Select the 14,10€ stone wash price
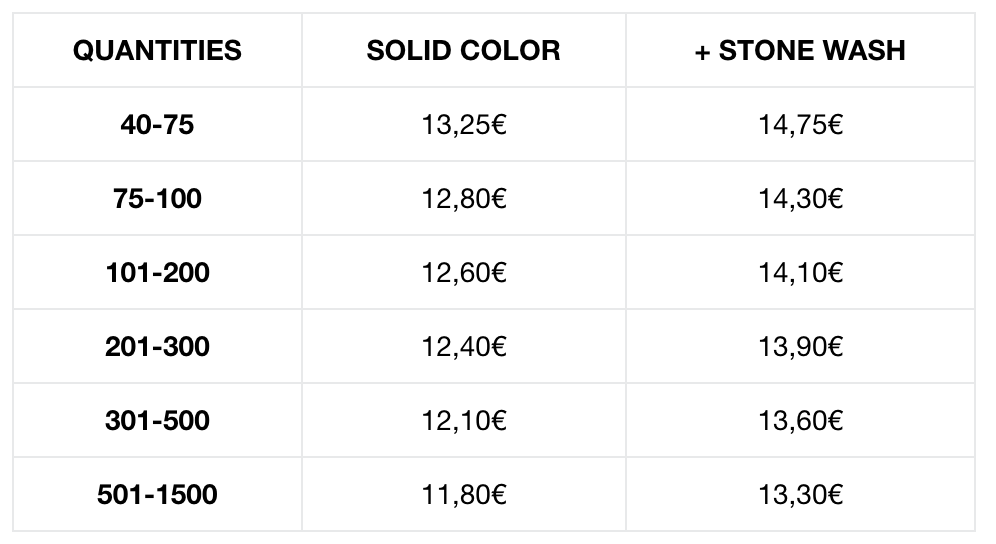Screen dimensions: 996x544 click(x=800, y=272)
